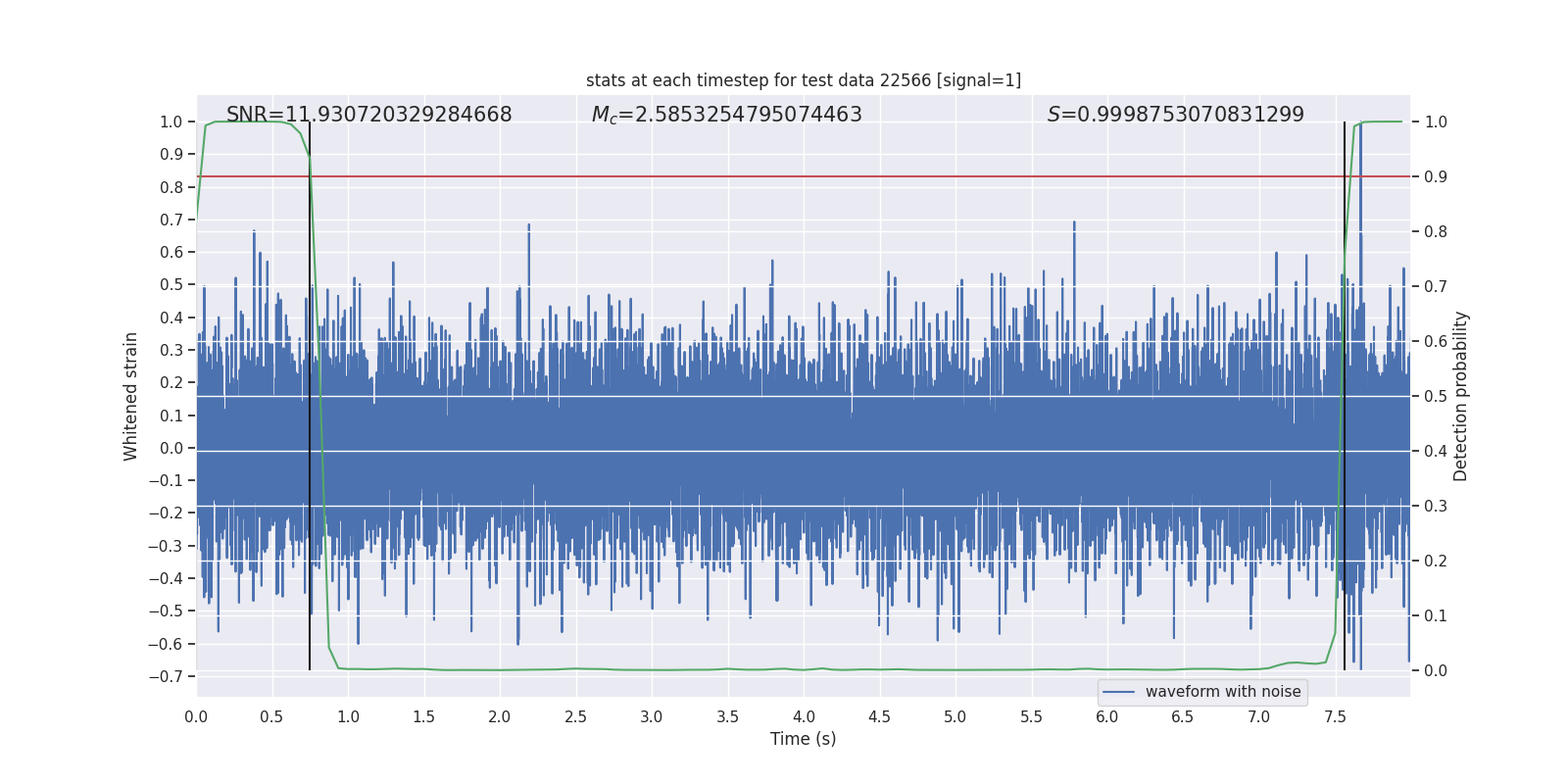Click the Mc chirp mass annotation
1568x784 pixels.
point(726,115)
